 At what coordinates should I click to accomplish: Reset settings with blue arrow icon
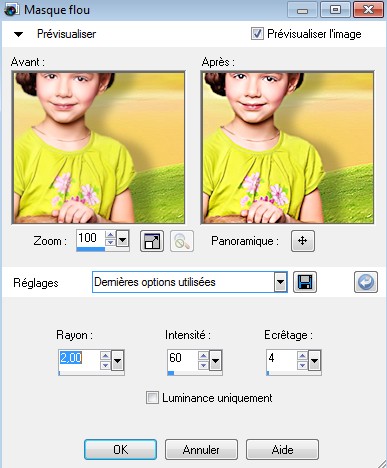pyautogui.click(x=366, y=282)
